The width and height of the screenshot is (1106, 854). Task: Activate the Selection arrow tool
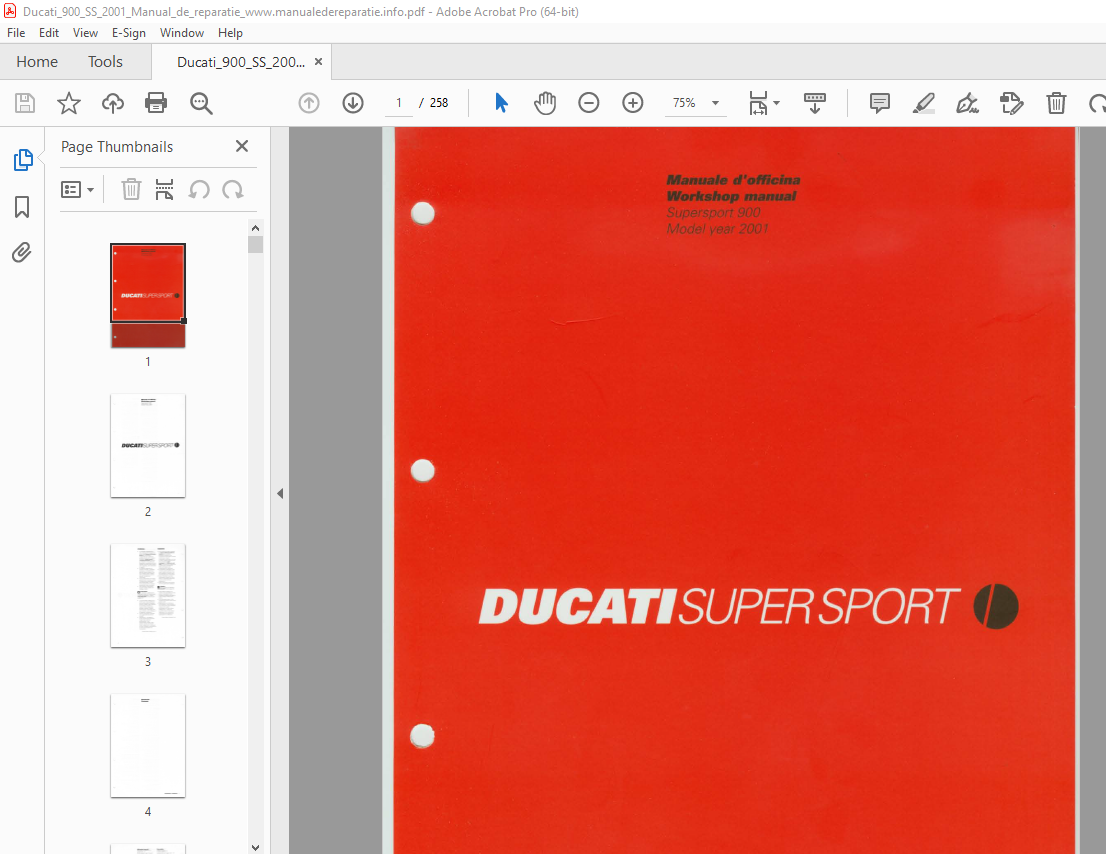502,103
